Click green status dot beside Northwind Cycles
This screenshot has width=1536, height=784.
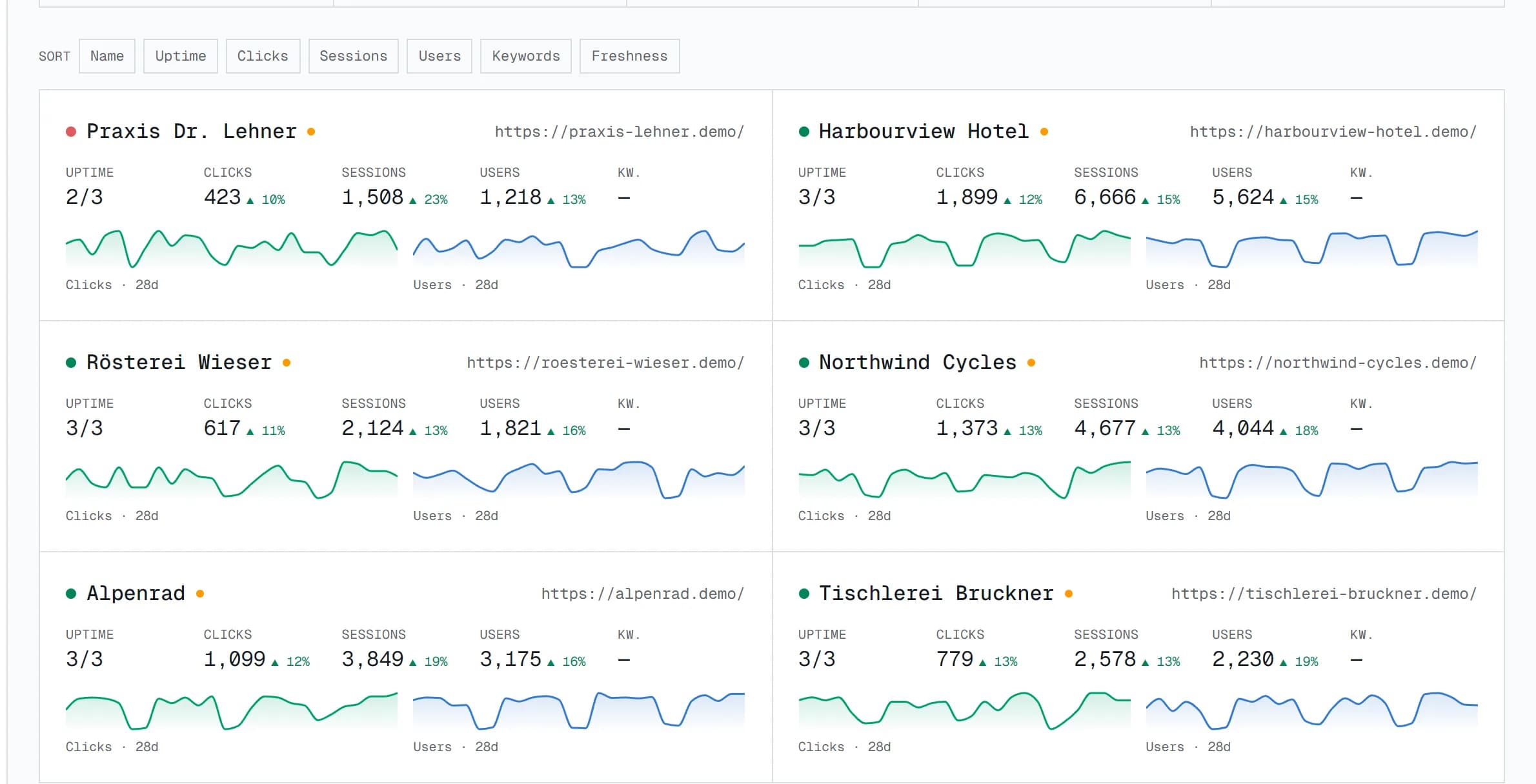(x=803, y=363)
